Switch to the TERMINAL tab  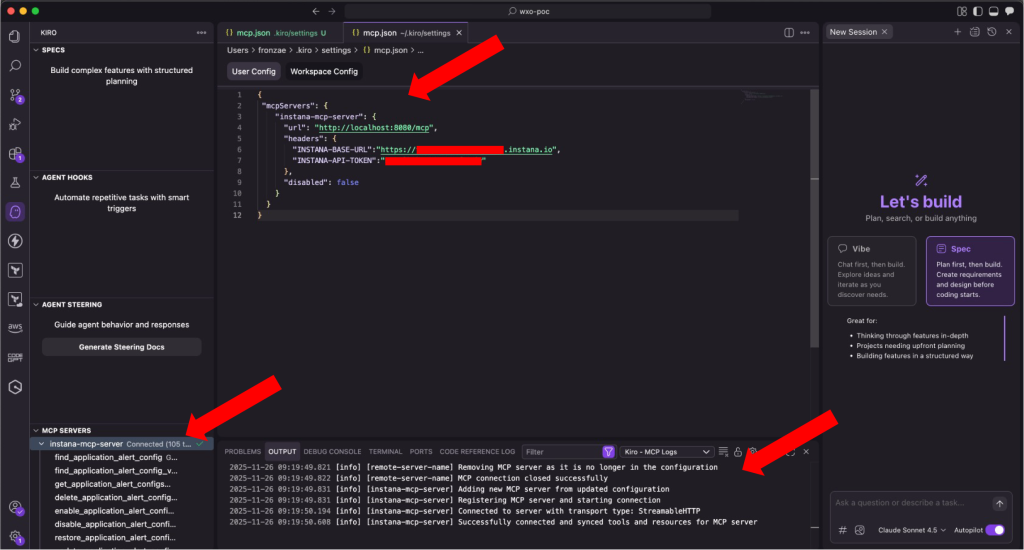pyautogui.click(x=385, y=451)
